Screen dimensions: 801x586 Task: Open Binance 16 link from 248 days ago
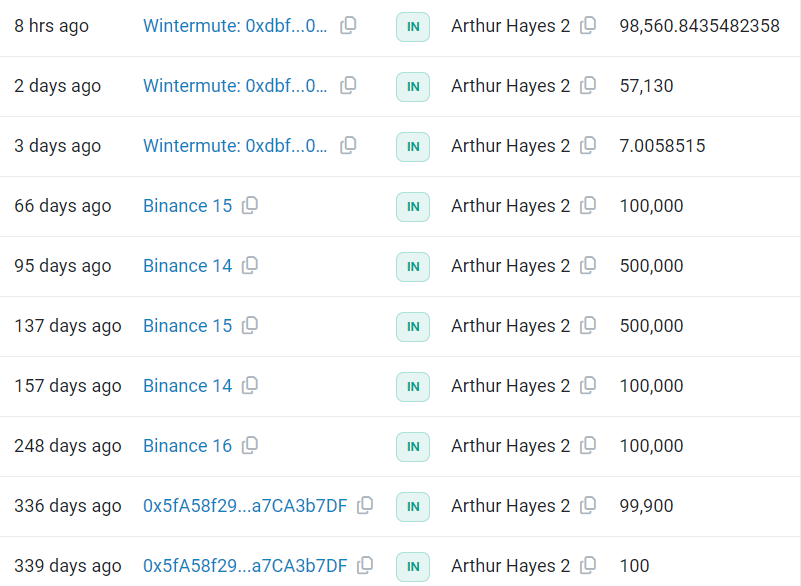click(187, 446)
